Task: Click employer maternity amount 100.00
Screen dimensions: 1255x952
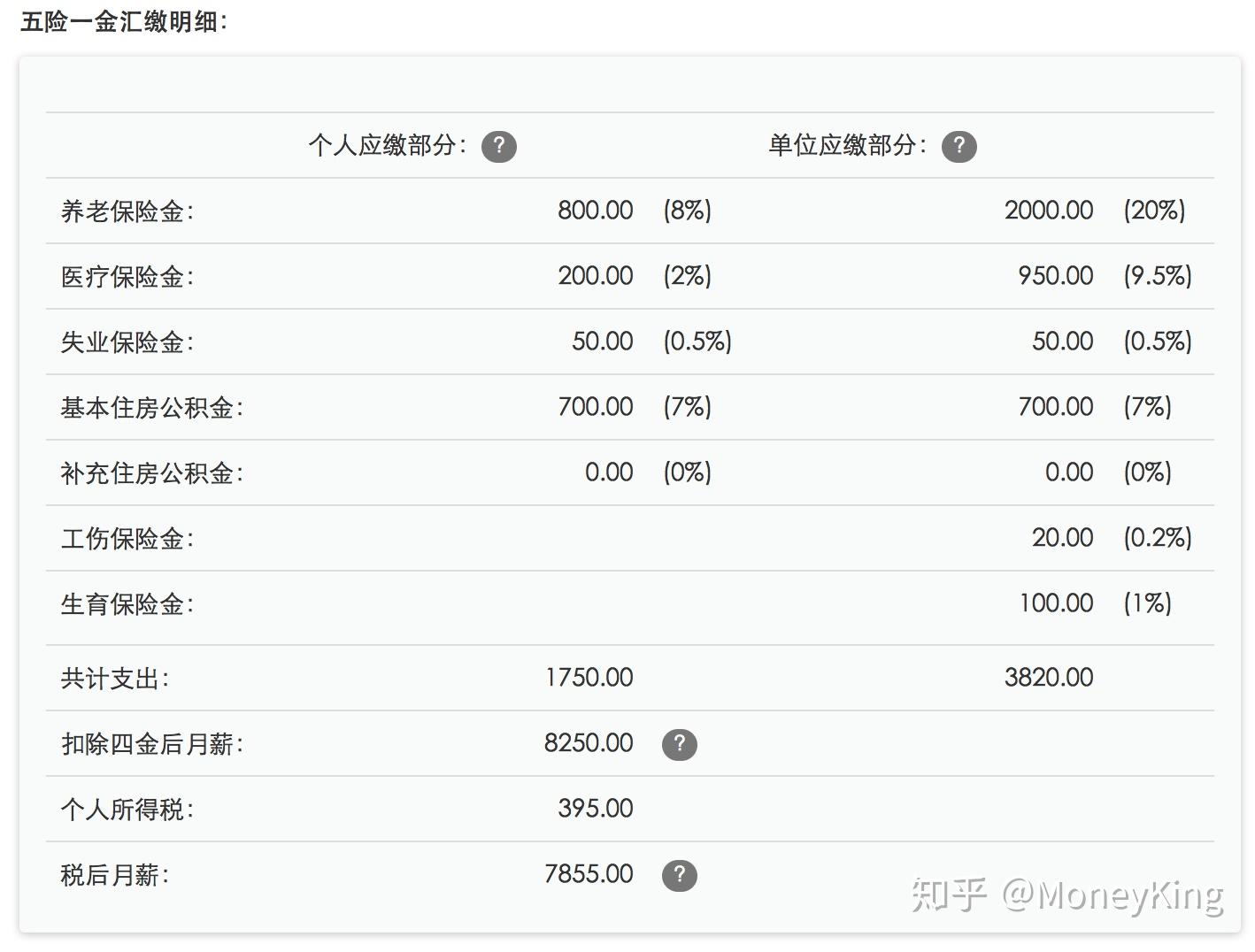Action: pos(1056,603)
